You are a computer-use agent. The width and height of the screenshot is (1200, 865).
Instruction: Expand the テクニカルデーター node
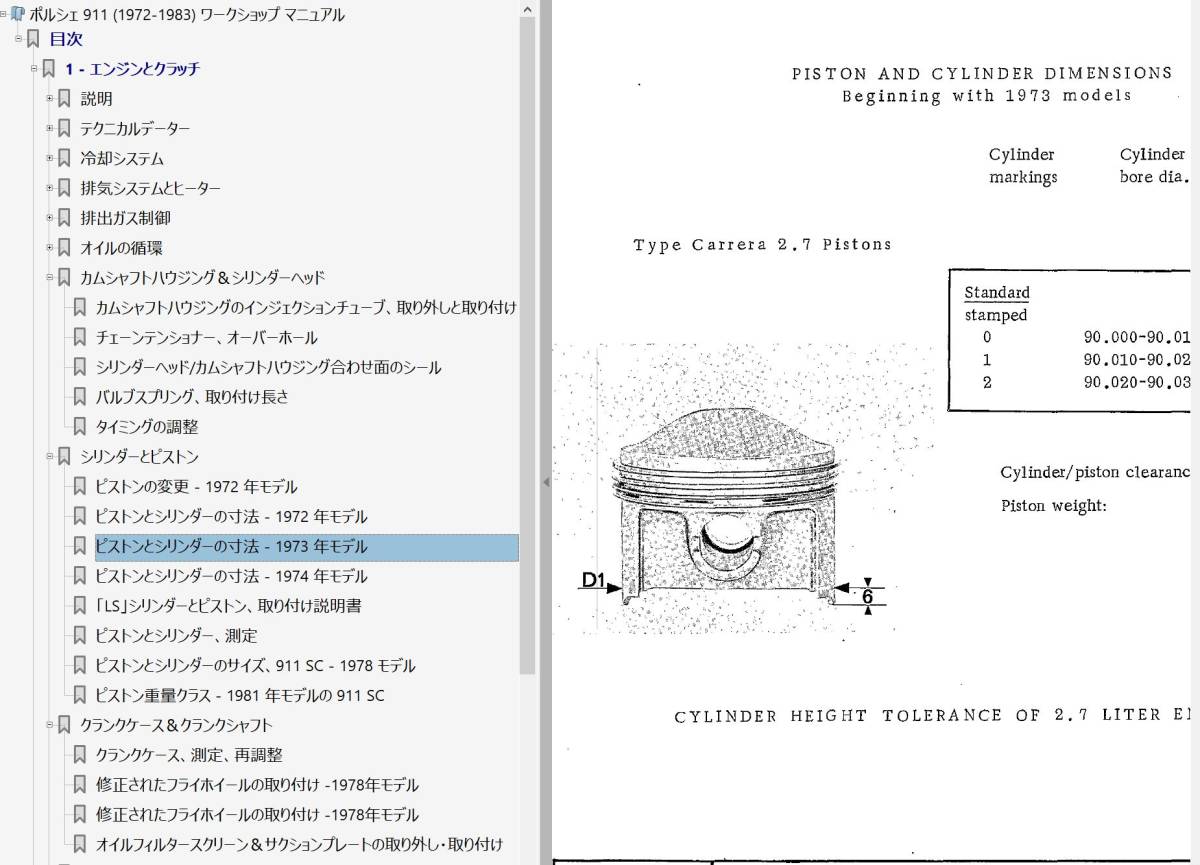(50, 128)
